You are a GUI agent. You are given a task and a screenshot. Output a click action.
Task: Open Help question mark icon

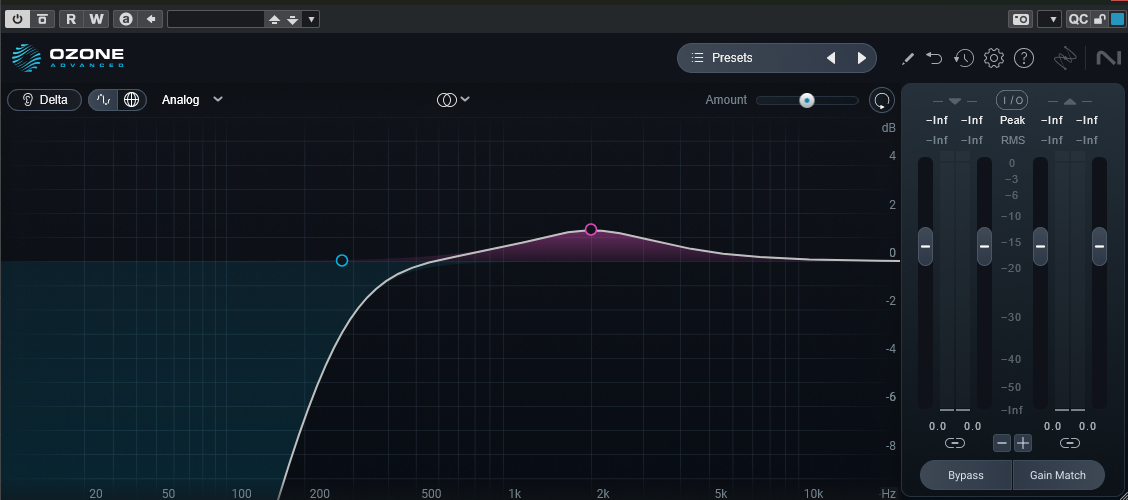click(1024, 58)
